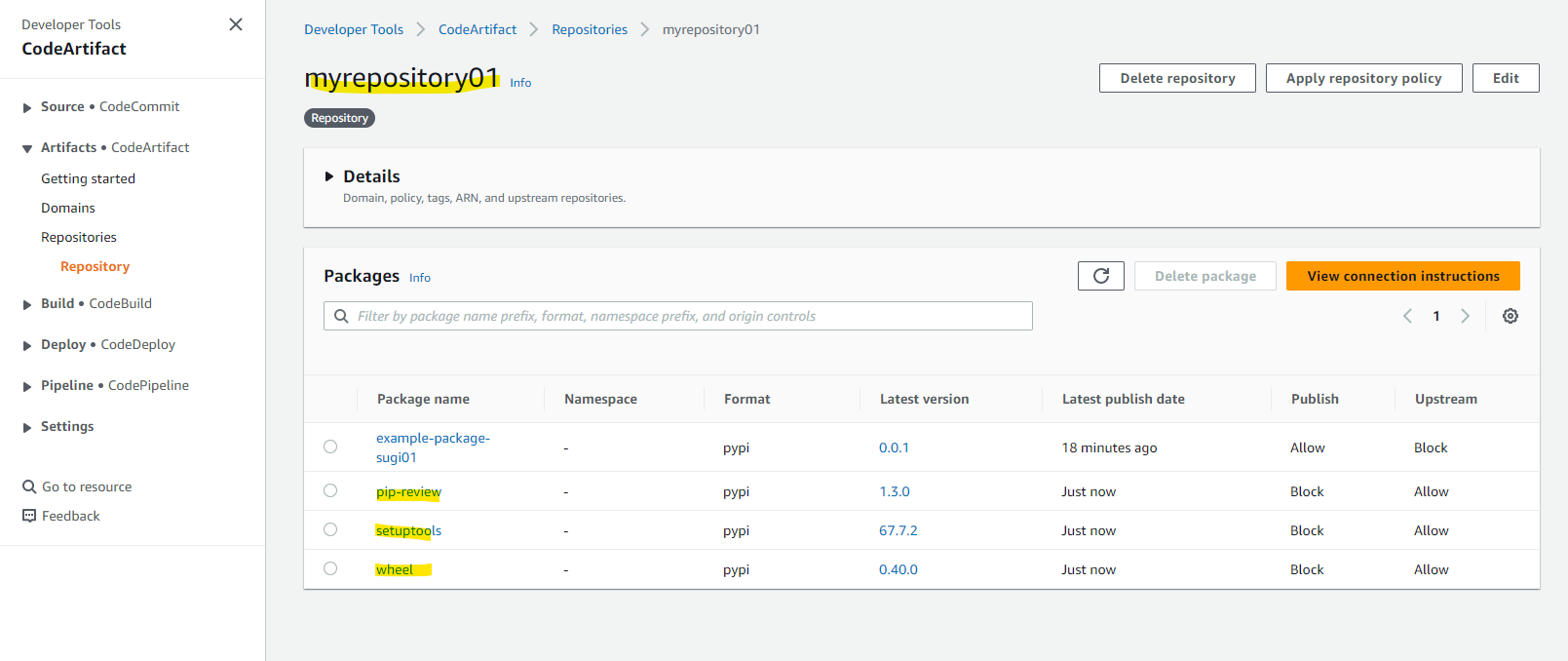1568x661 pixels.
Task: Collapse Artifacts CodeArtifact section
Action: [x=27, y=148]
